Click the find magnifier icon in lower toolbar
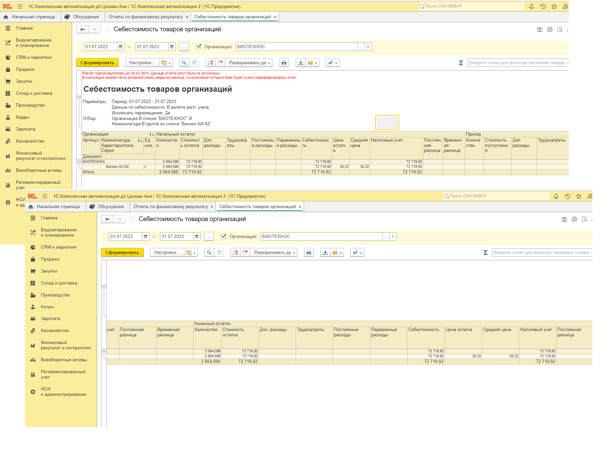Screen dimensions: 616x450 (x=209, y=252)
